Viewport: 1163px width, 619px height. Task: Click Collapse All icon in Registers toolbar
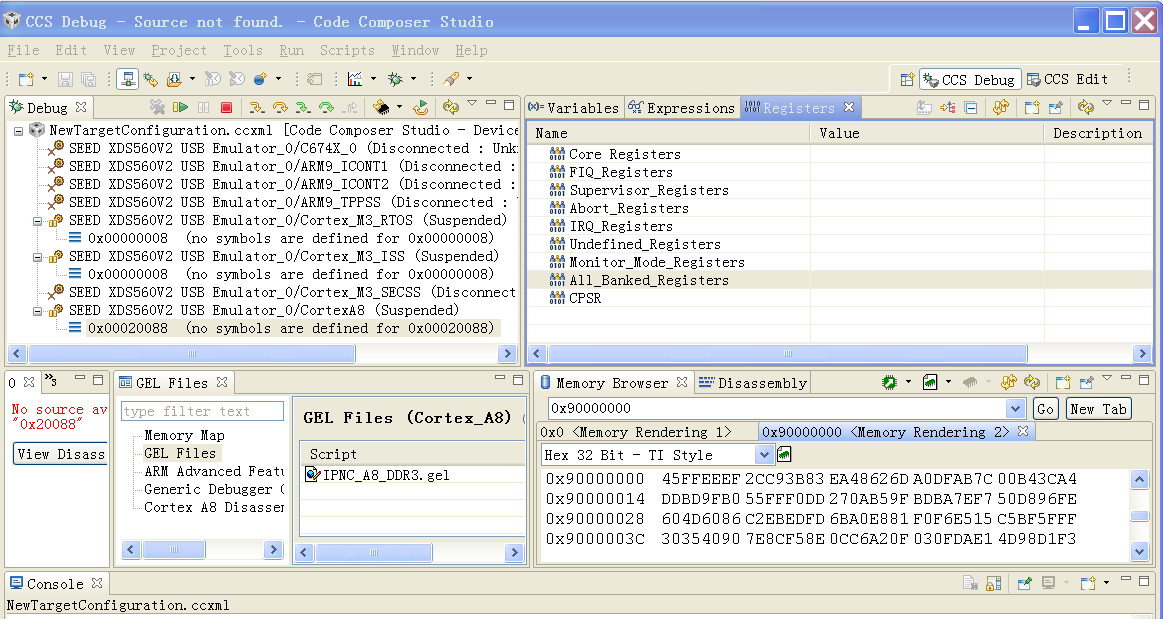[x=970, y=107]
